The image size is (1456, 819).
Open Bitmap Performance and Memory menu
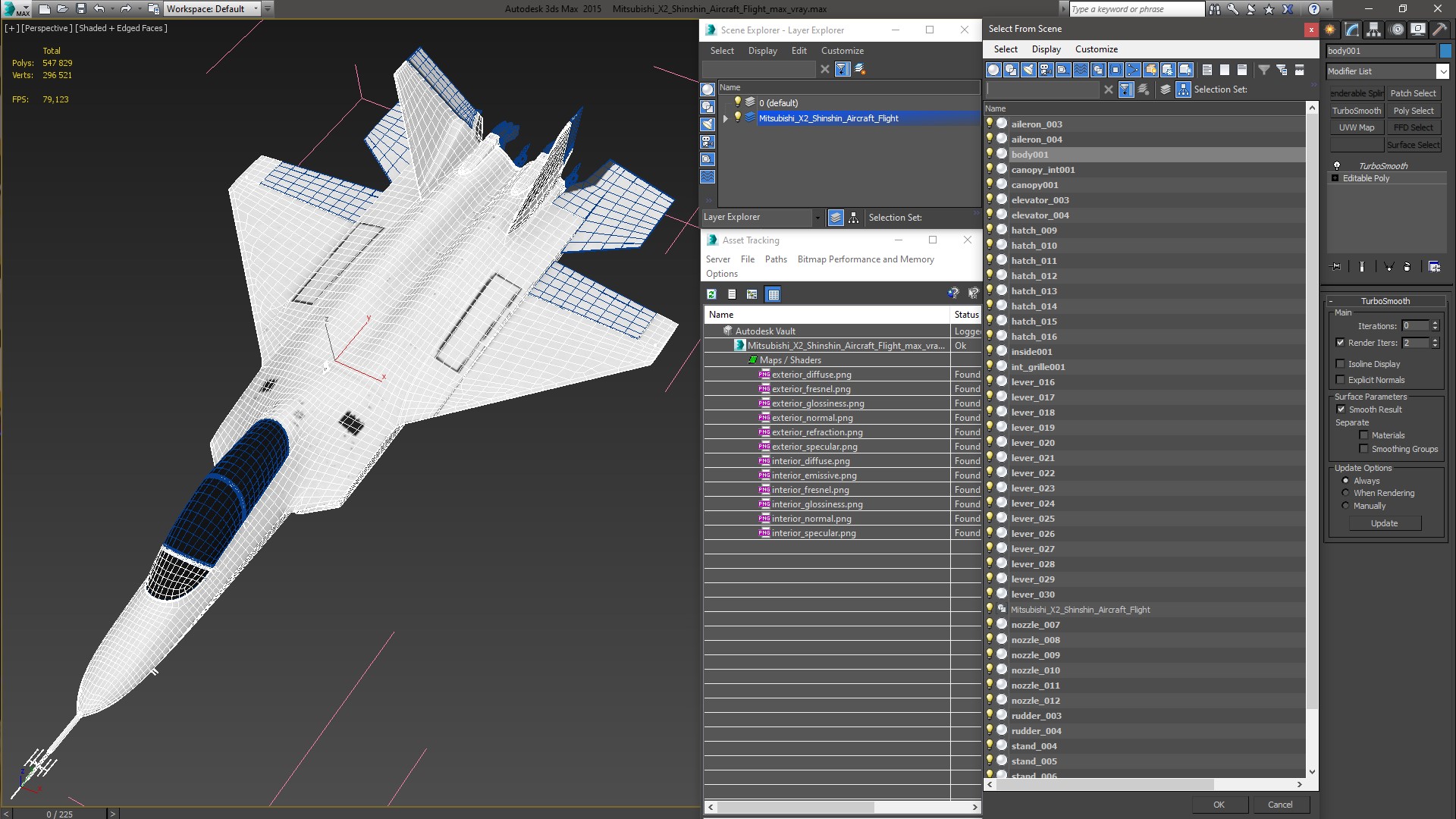[865, 259]
